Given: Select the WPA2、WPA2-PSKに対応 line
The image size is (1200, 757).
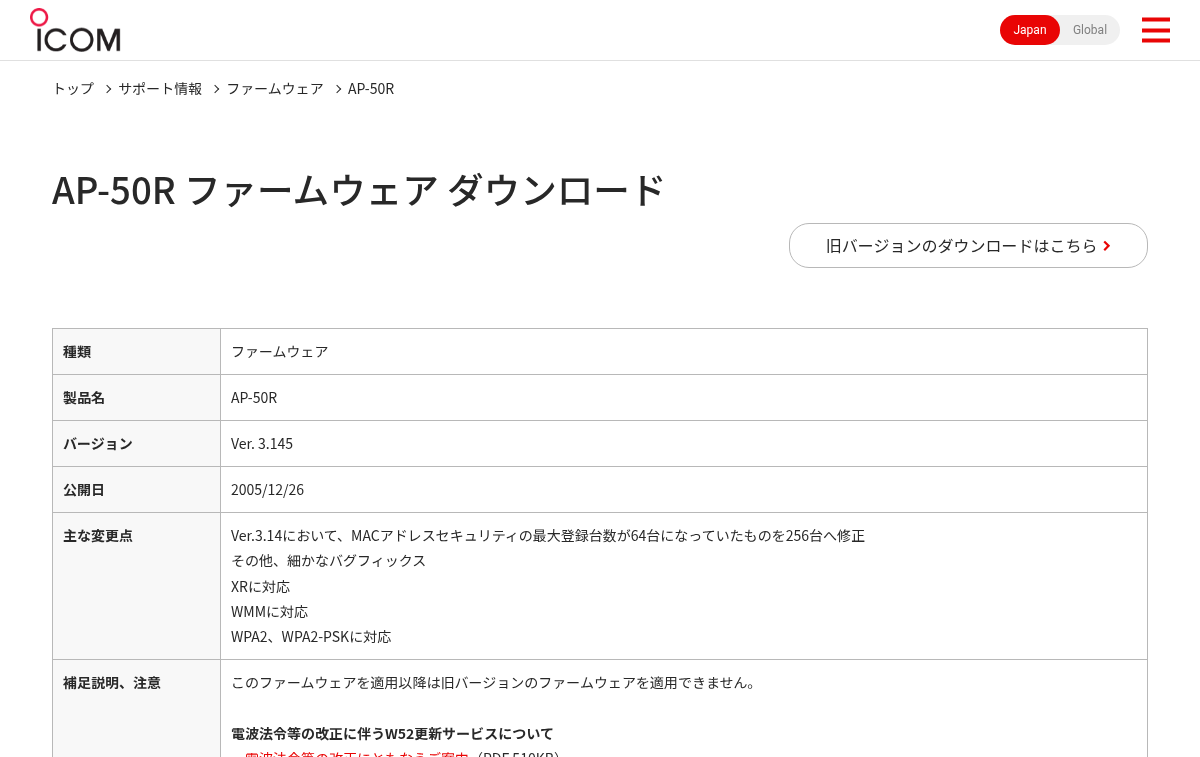Looking at the screenshot, I should pyautogui.click(x=311, y=636).
